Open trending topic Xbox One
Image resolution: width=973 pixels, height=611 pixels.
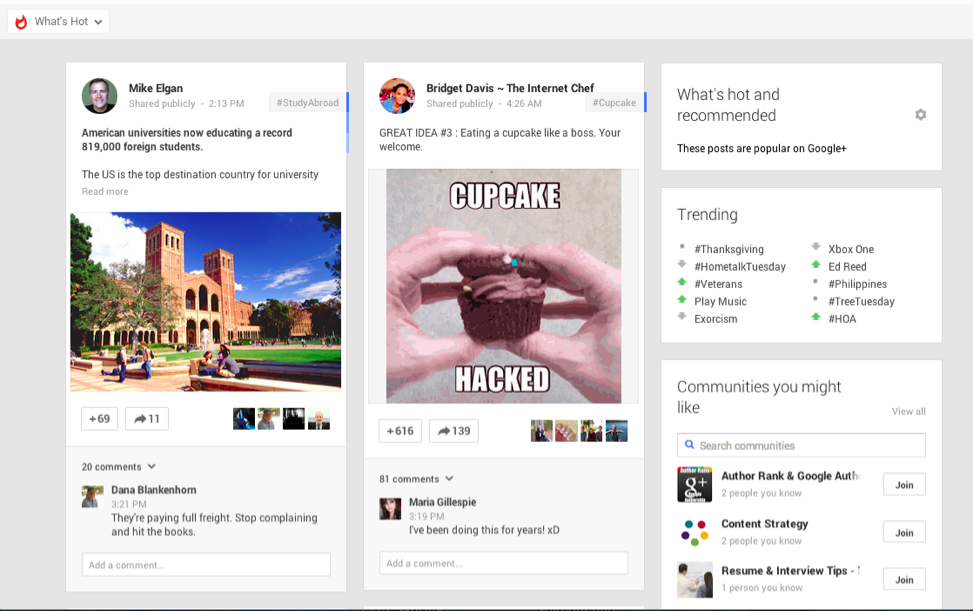point(851,249)
